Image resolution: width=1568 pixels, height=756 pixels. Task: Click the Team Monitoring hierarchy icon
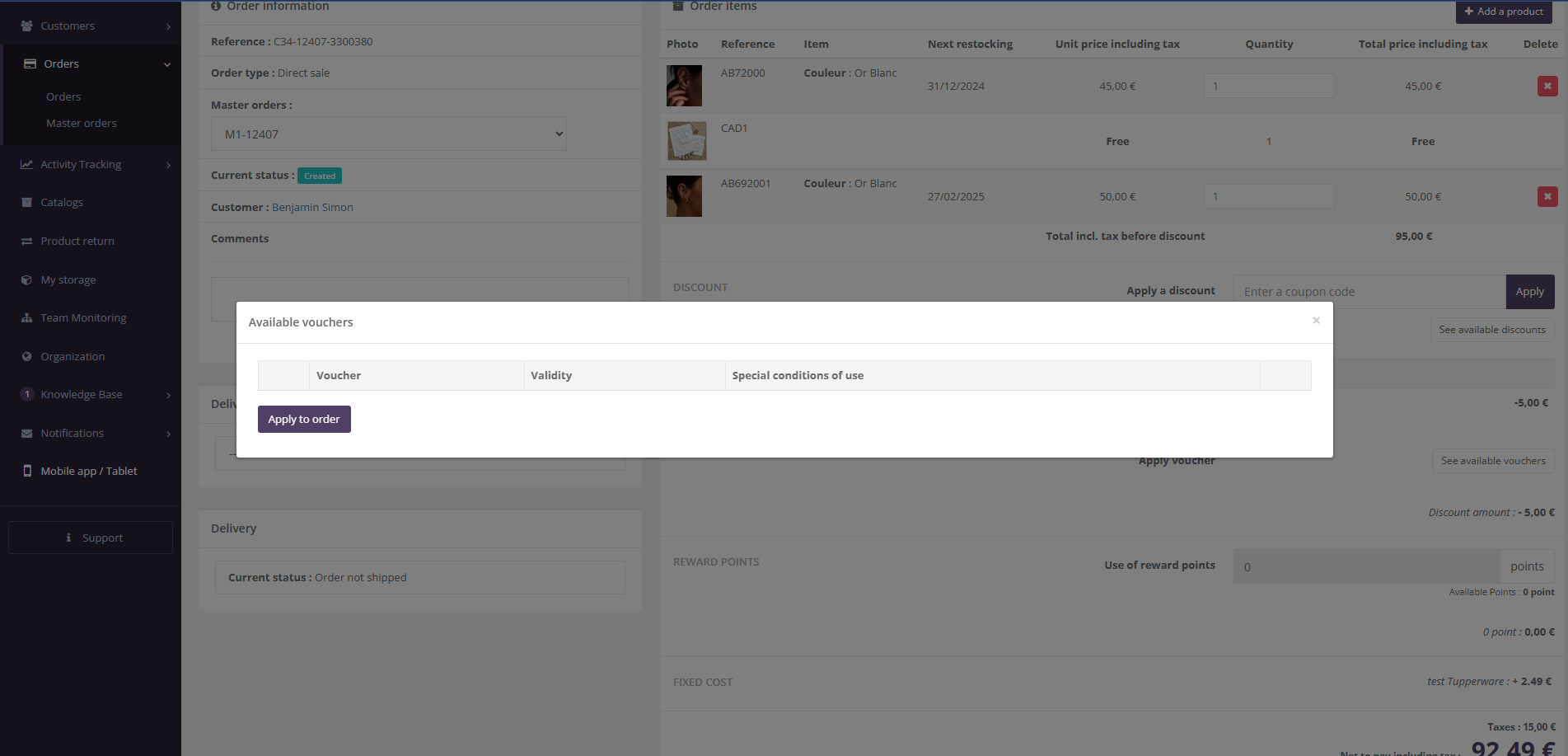point(26,317)
